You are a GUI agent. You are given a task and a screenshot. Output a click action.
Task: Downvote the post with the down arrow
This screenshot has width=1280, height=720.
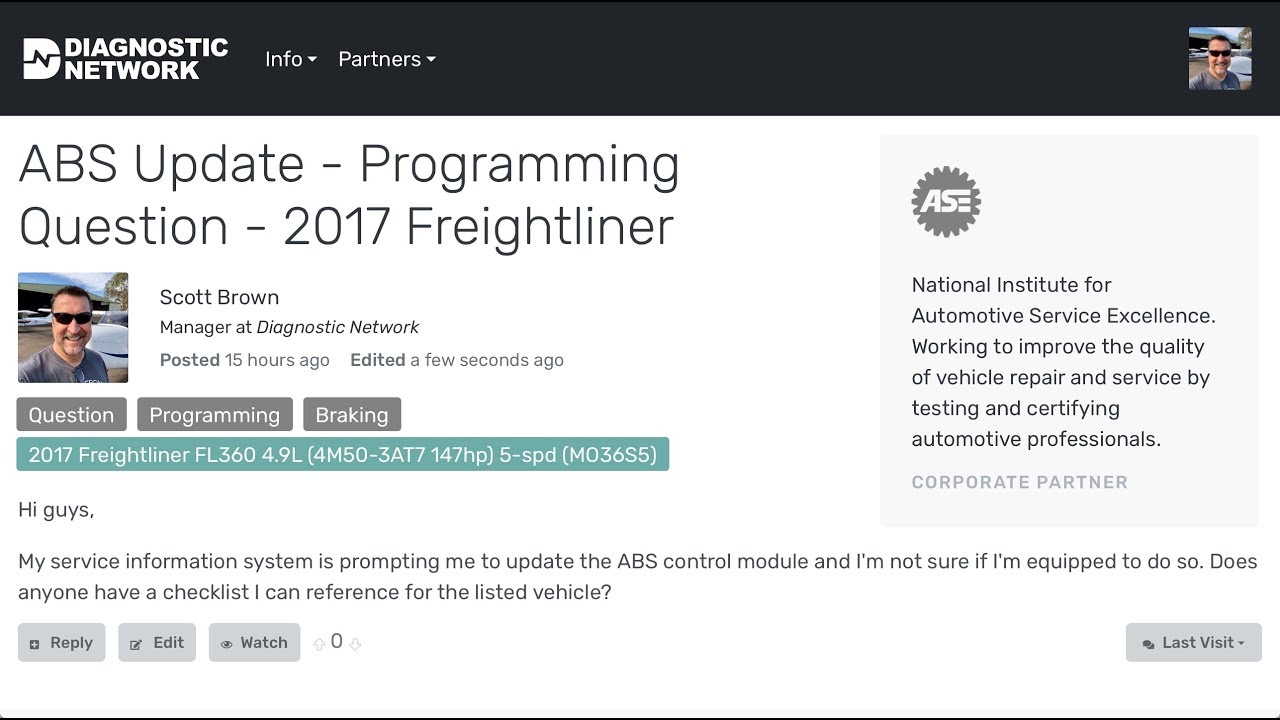click(355, 643)
